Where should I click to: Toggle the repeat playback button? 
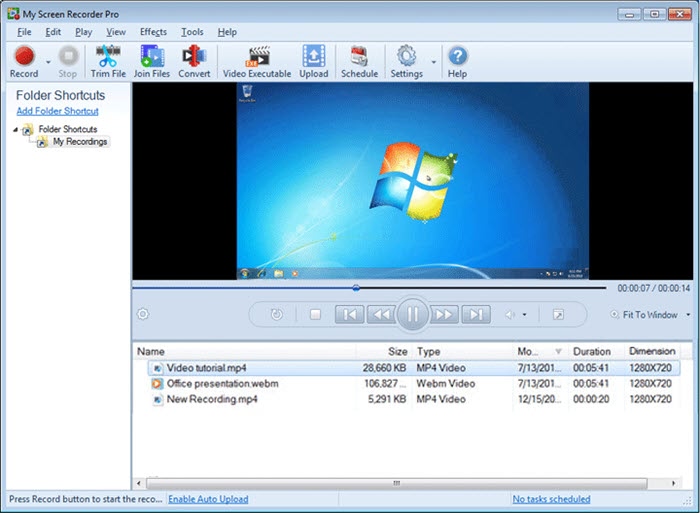pyautogui.click(x=277, y=314)
